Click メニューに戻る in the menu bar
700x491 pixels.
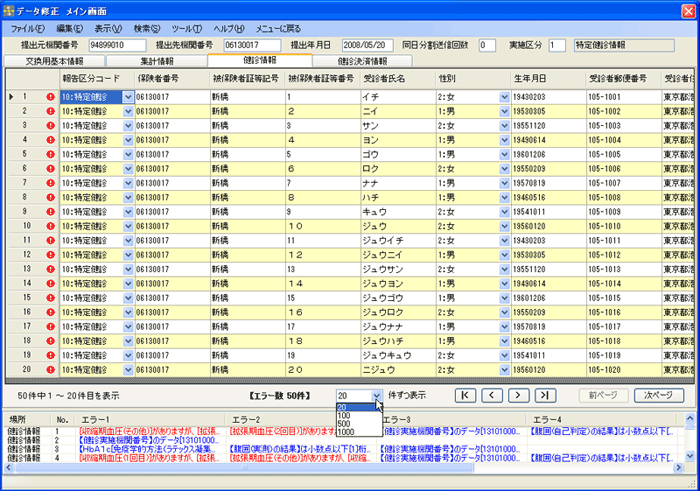pyautogui.click(x=278, y=29)
